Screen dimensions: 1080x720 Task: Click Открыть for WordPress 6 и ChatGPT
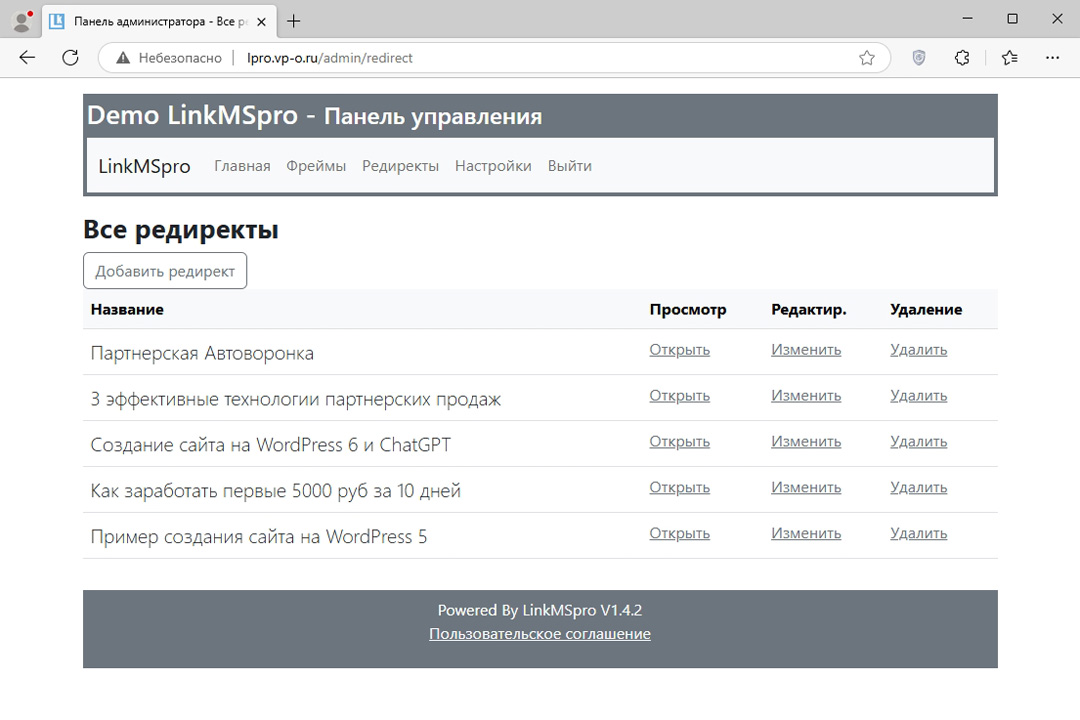point(679,442)
